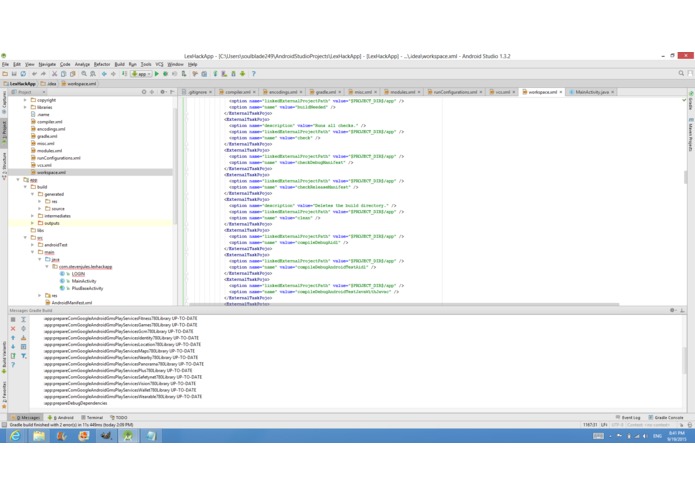
Task: Collapse the build folder
Action: pyautogui.click(x=25, y=187)
